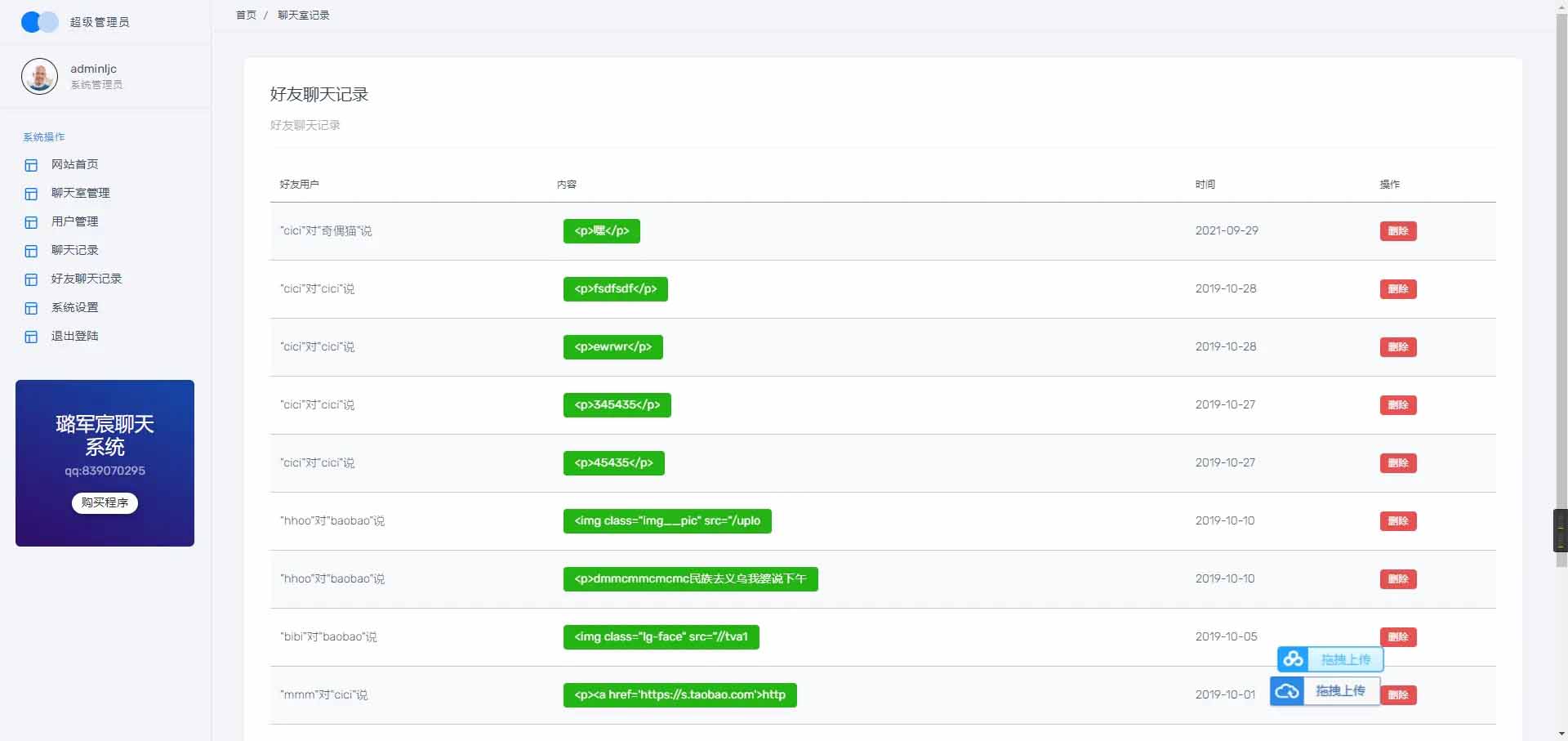Viewport: 1568px width, 741px height.
Task: Delete the record containing fsdfsdf
Action: click(x=1397, y=289)
